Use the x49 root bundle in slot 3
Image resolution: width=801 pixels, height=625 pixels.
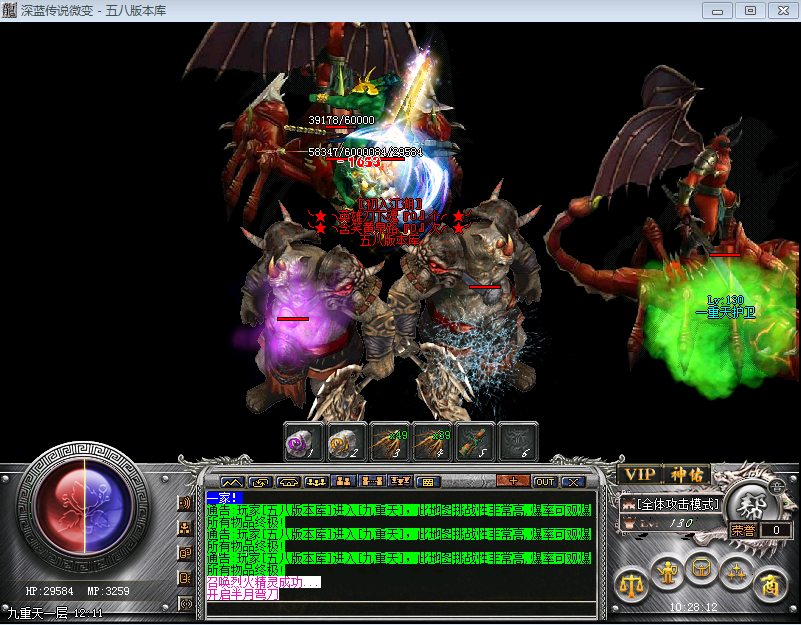point(390,442)
